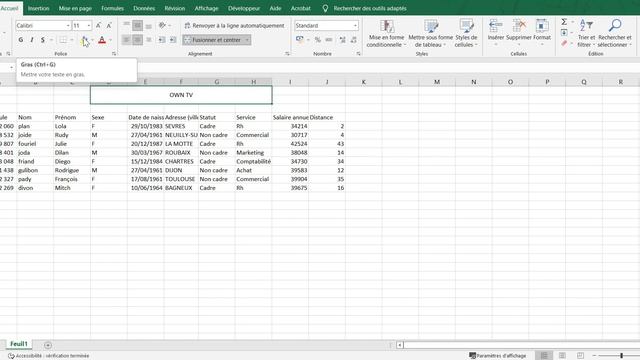Open the Alignement dialog launcher

coord(287,54)
